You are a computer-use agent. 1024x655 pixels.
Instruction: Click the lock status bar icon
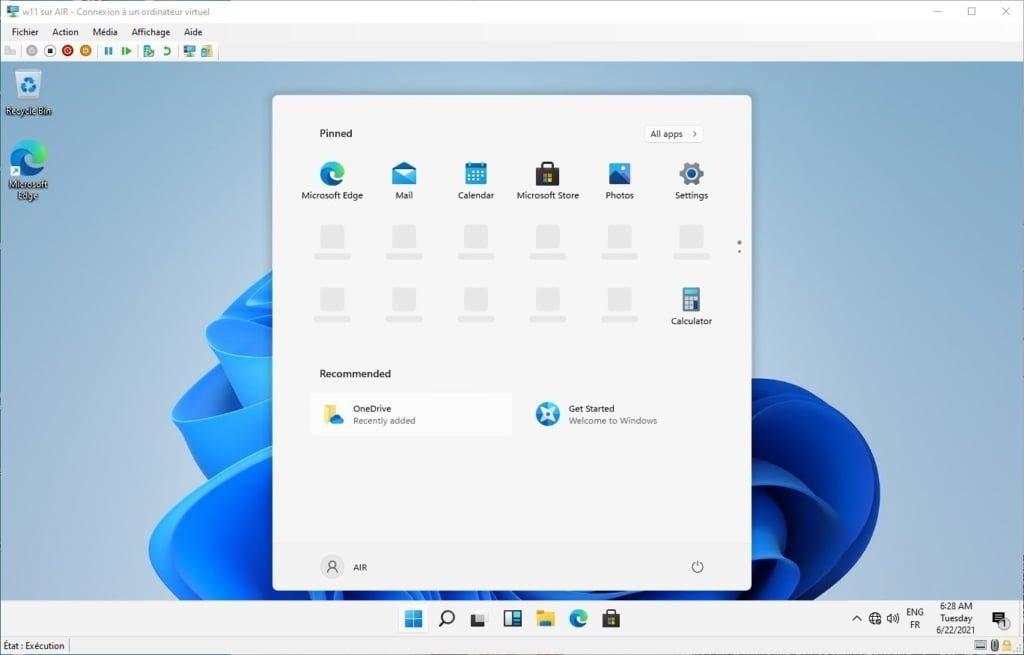point(1008,645)
